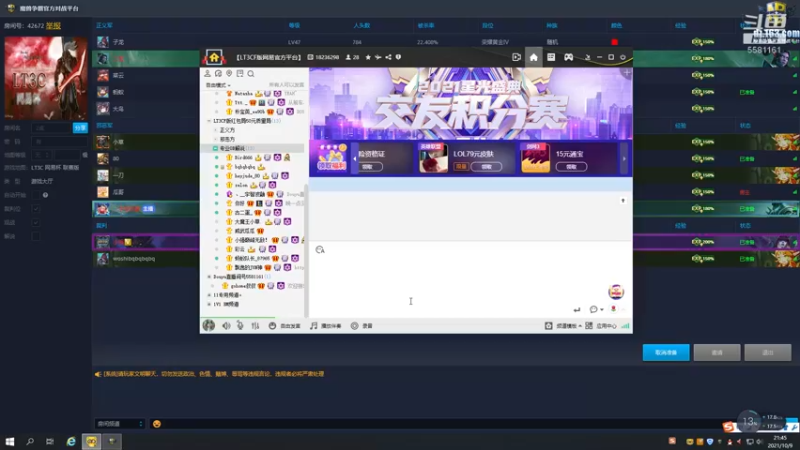Open the 频道模板 template menu
800x450 pixels.
pyautogui.click(x=563, y=326)
